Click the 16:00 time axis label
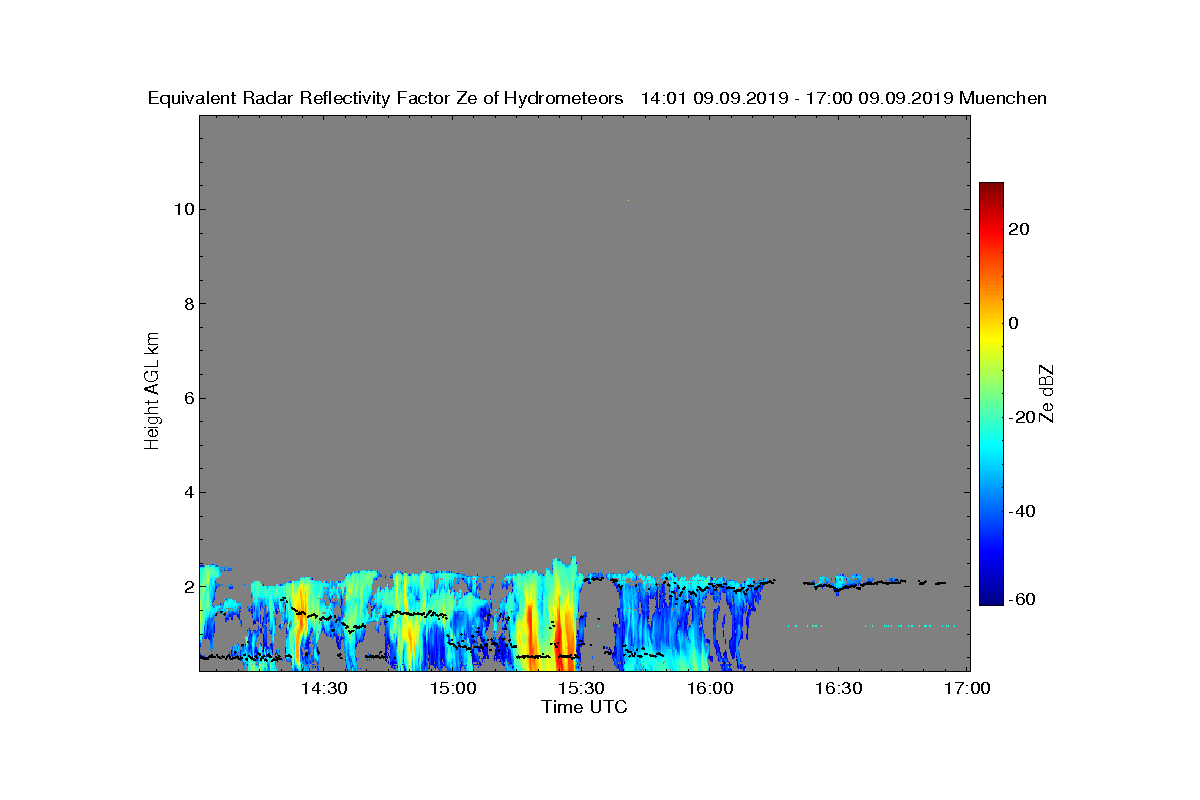This screenshot has height=800, width=1200. tap(710, 688)
